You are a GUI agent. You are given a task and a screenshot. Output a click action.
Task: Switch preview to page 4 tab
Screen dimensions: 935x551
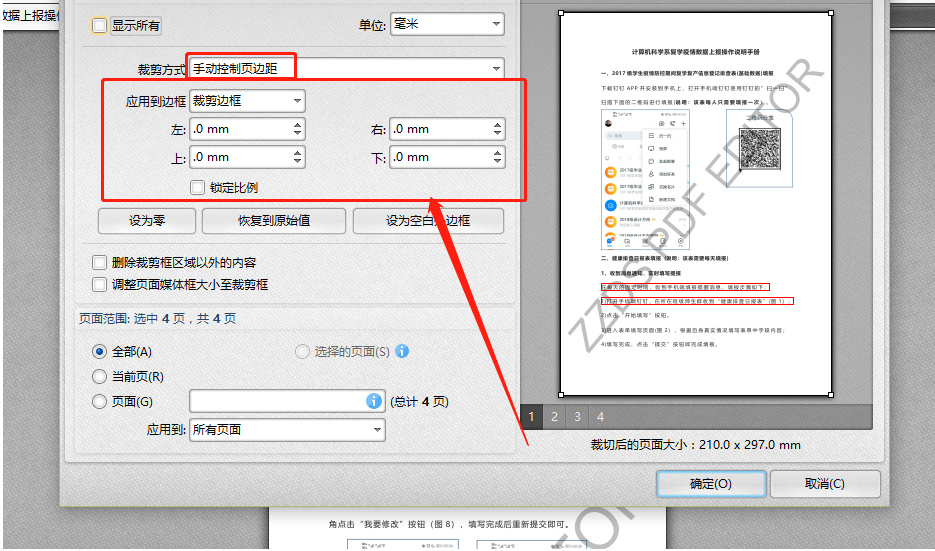pos(600,417)
